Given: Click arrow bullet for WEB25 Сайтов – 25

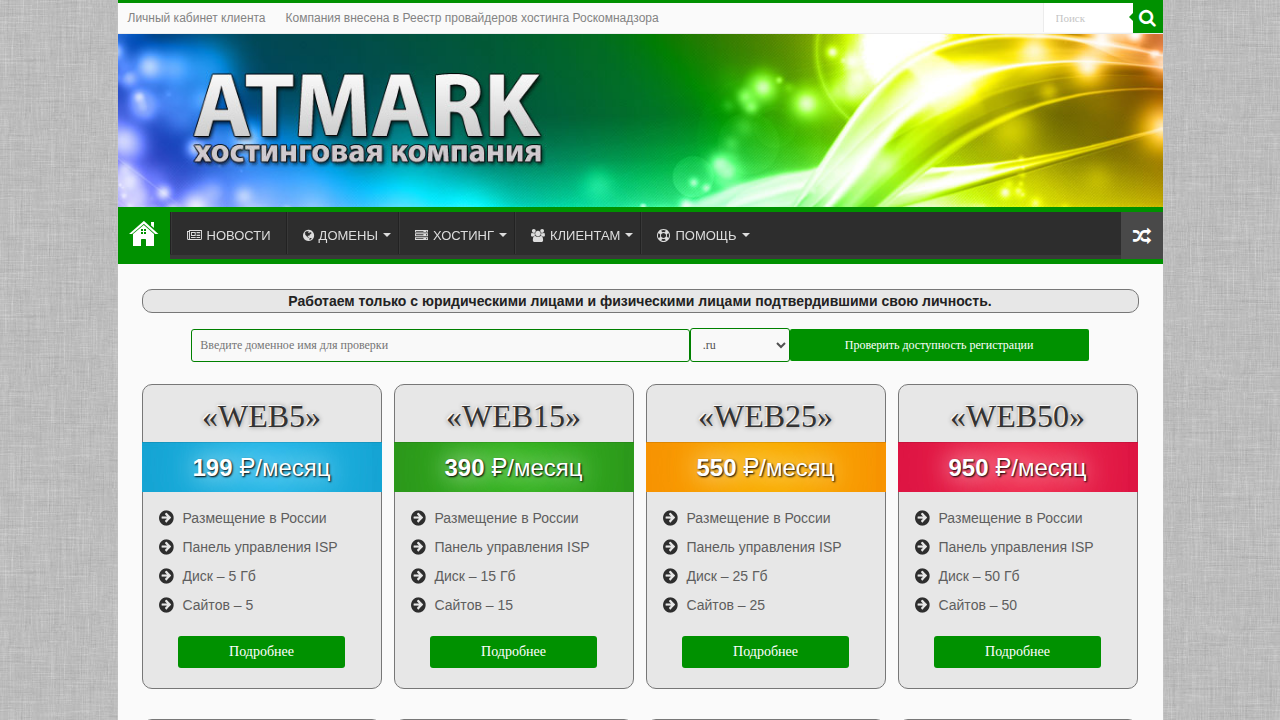Looking at the screenshot, I should tap(670, 605).
